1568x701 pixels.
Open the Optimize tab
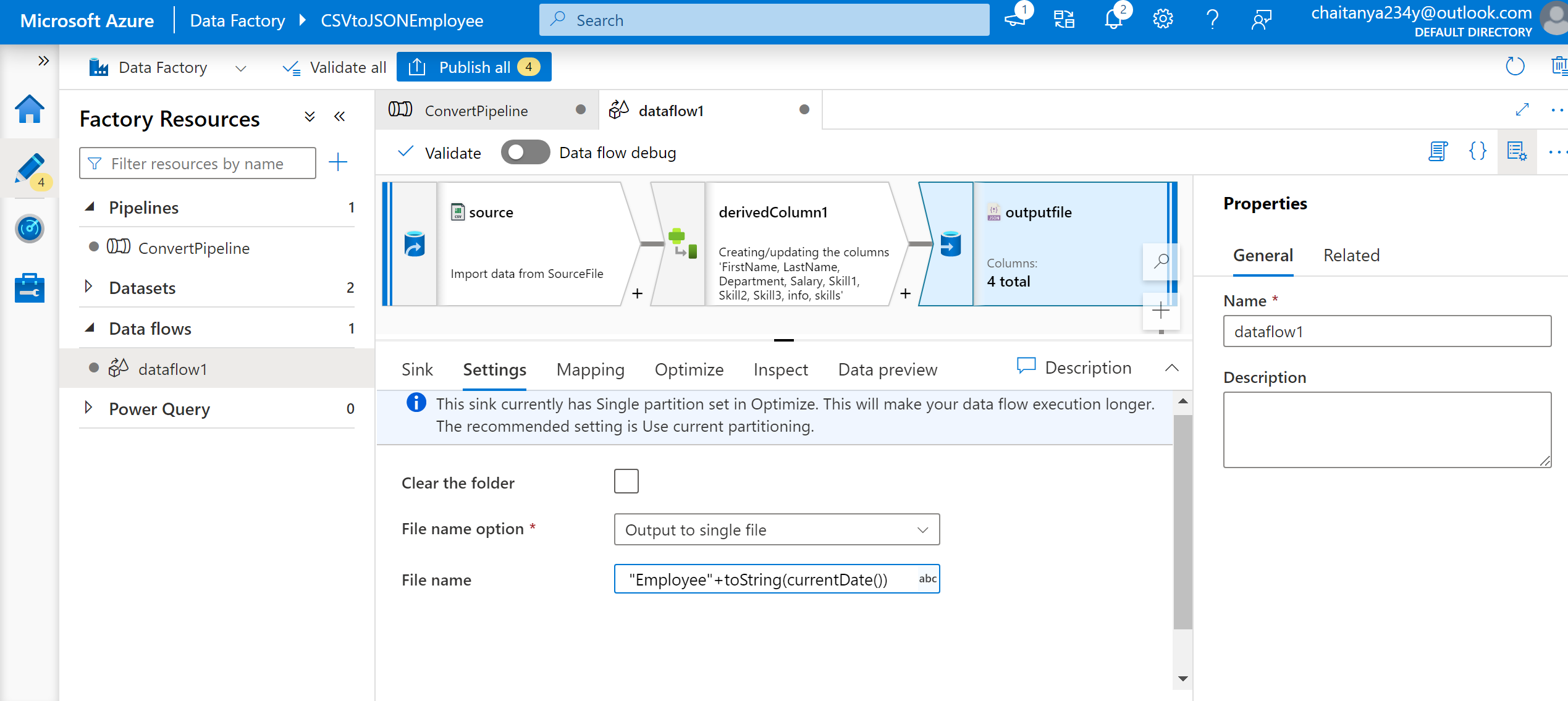click(x=689, y=369)
